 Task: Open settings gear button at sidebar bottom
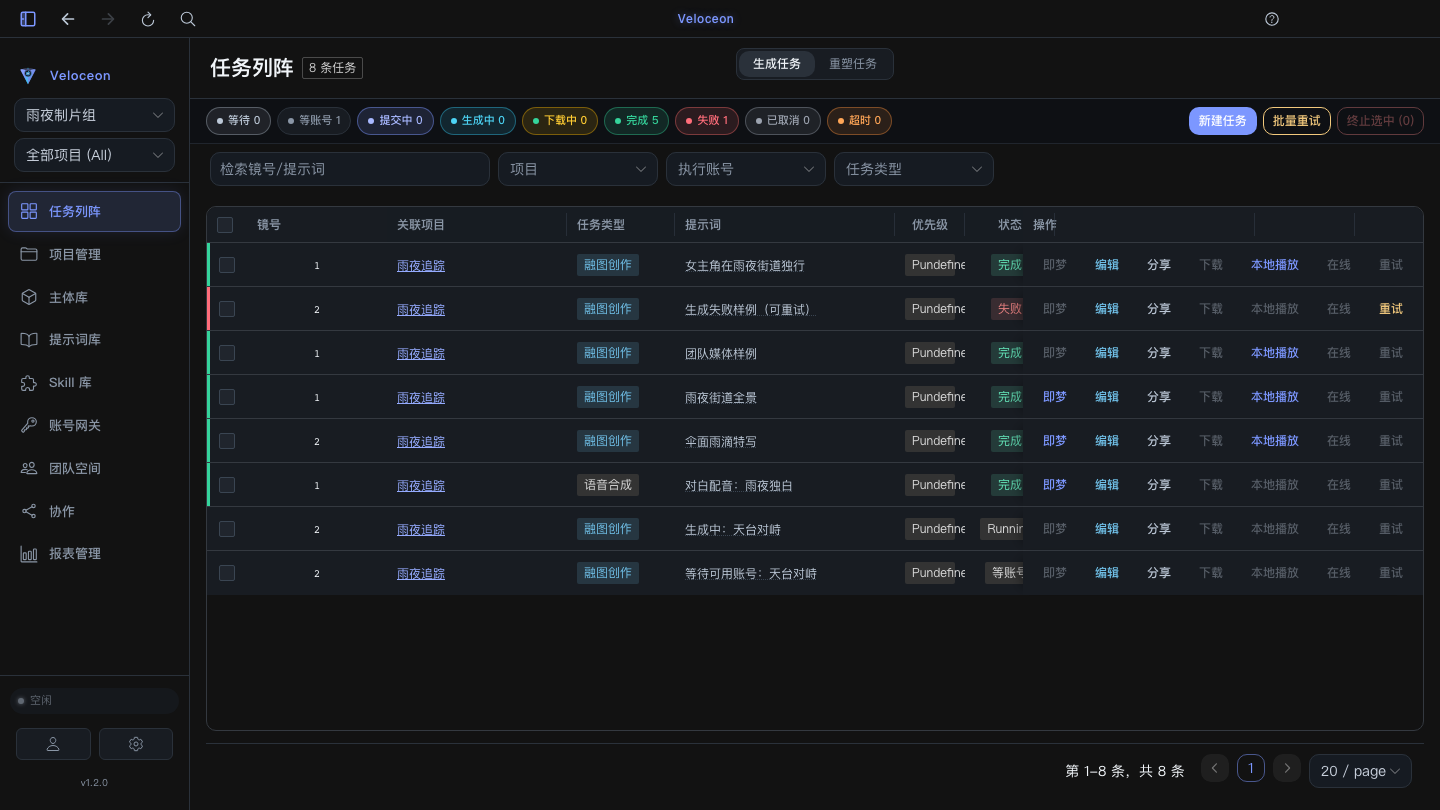tap(136, 744)
